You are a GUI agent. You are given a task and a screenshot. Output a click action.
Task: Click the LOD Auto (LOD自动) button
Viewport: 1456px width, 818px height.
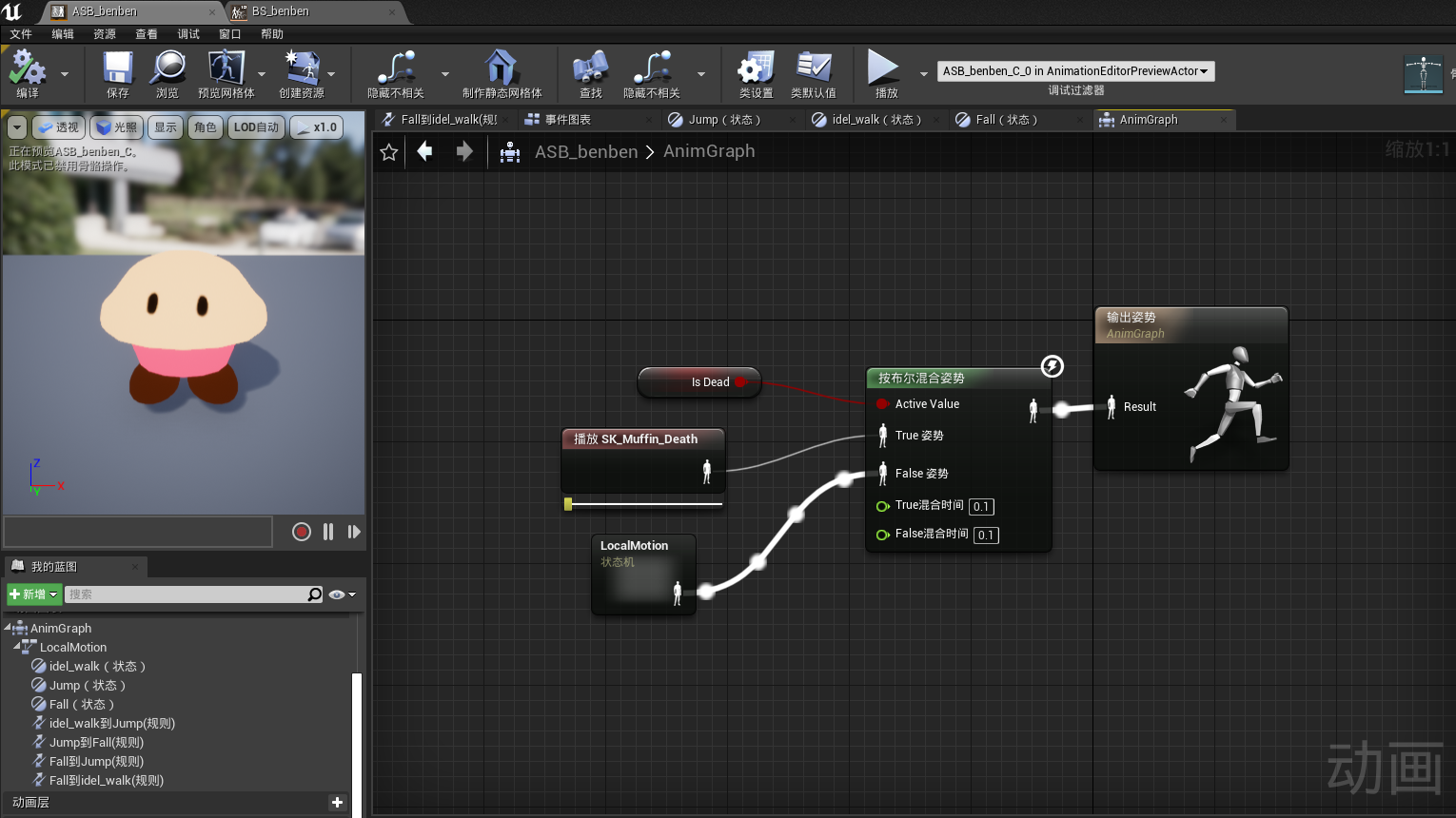click(256, 127)
